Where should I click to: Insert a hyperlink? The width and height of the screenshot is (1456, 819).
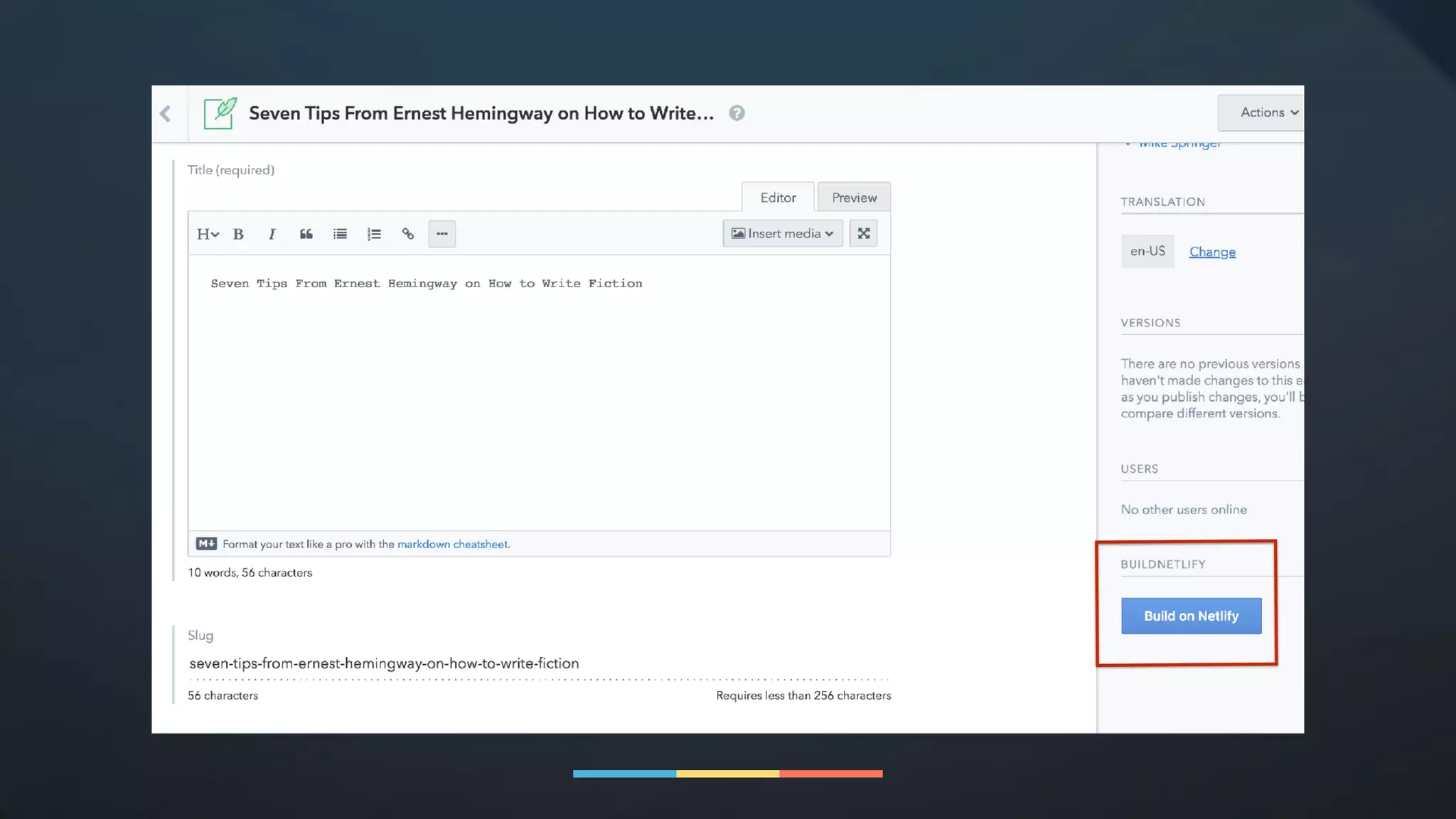pyautogui.click(x=407, y=234)
